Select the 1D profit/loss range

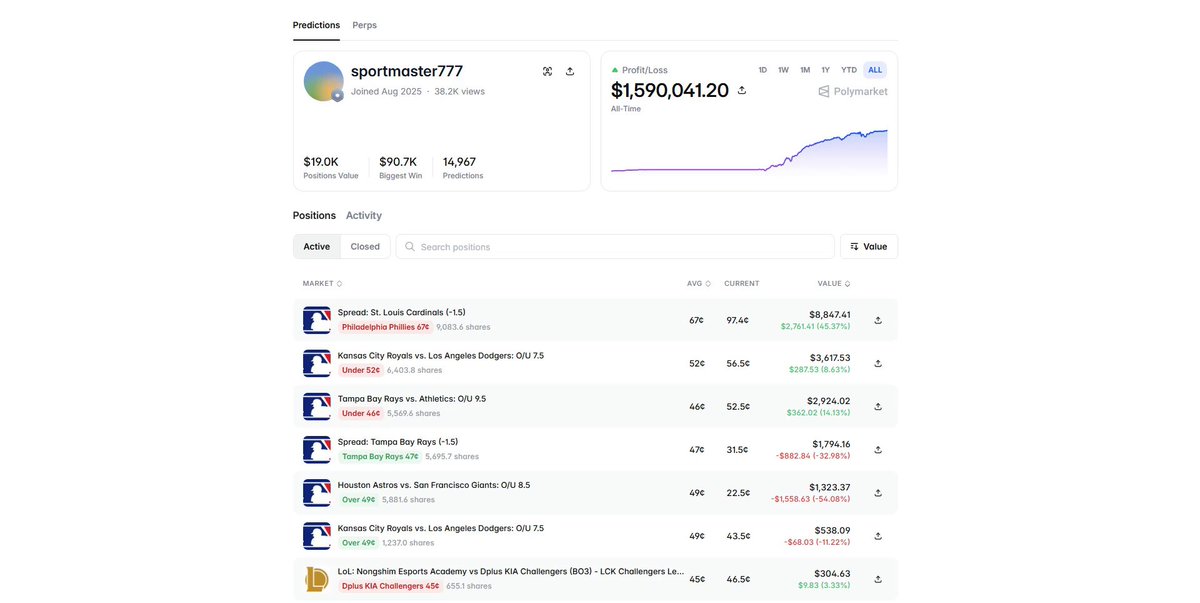coord(763,70)
